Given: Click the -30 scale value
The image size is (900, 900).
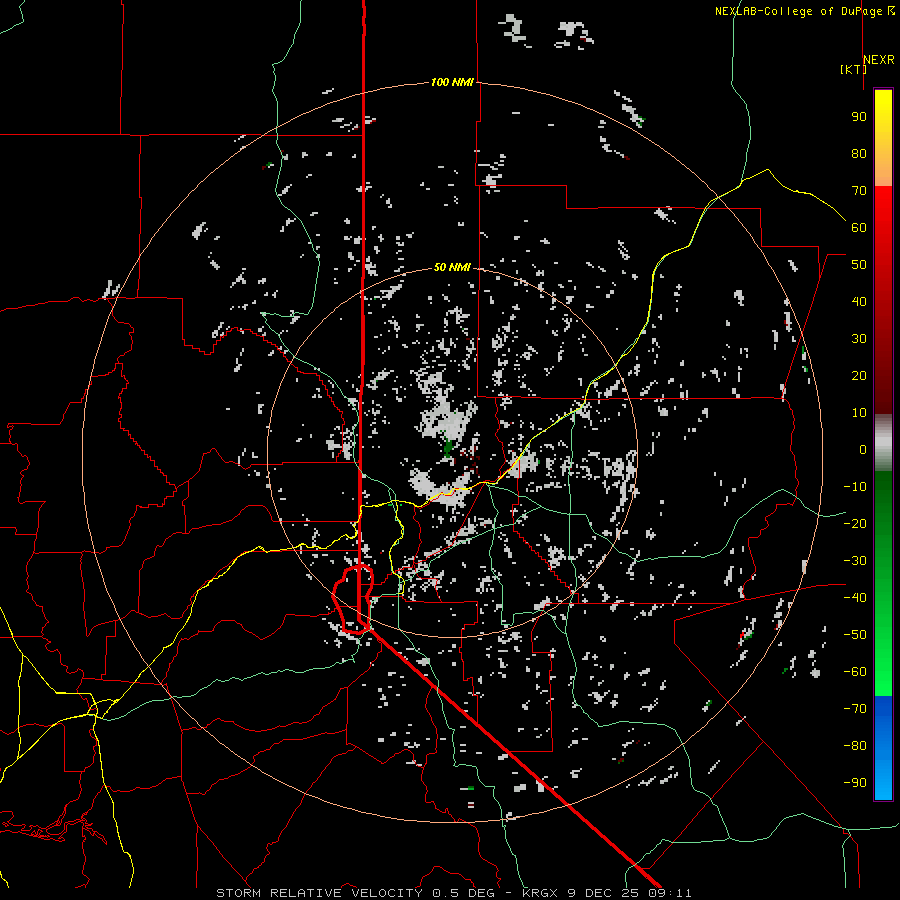Looking at the screenshot, I should (855, 561).
